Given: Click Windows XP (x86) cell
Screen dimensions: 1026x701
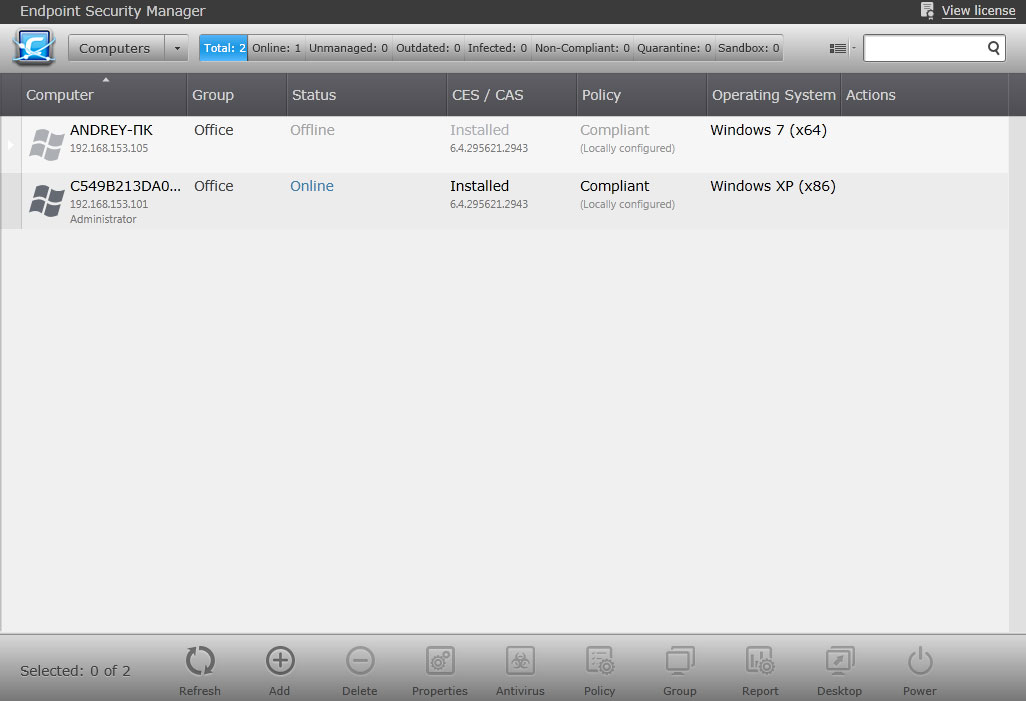Looking at the screenshot, I should 773,186.
